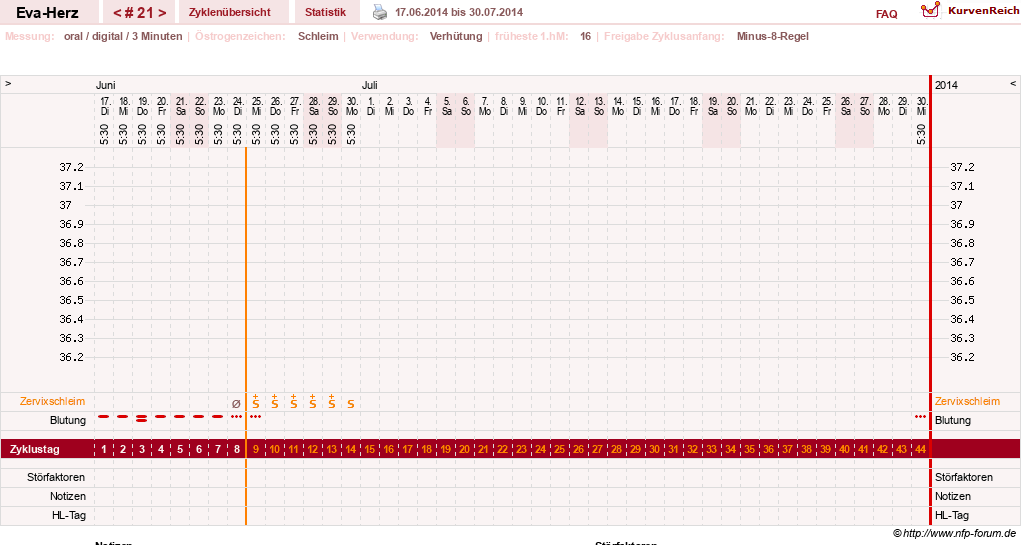Open the FAQ link

point(886,14)
